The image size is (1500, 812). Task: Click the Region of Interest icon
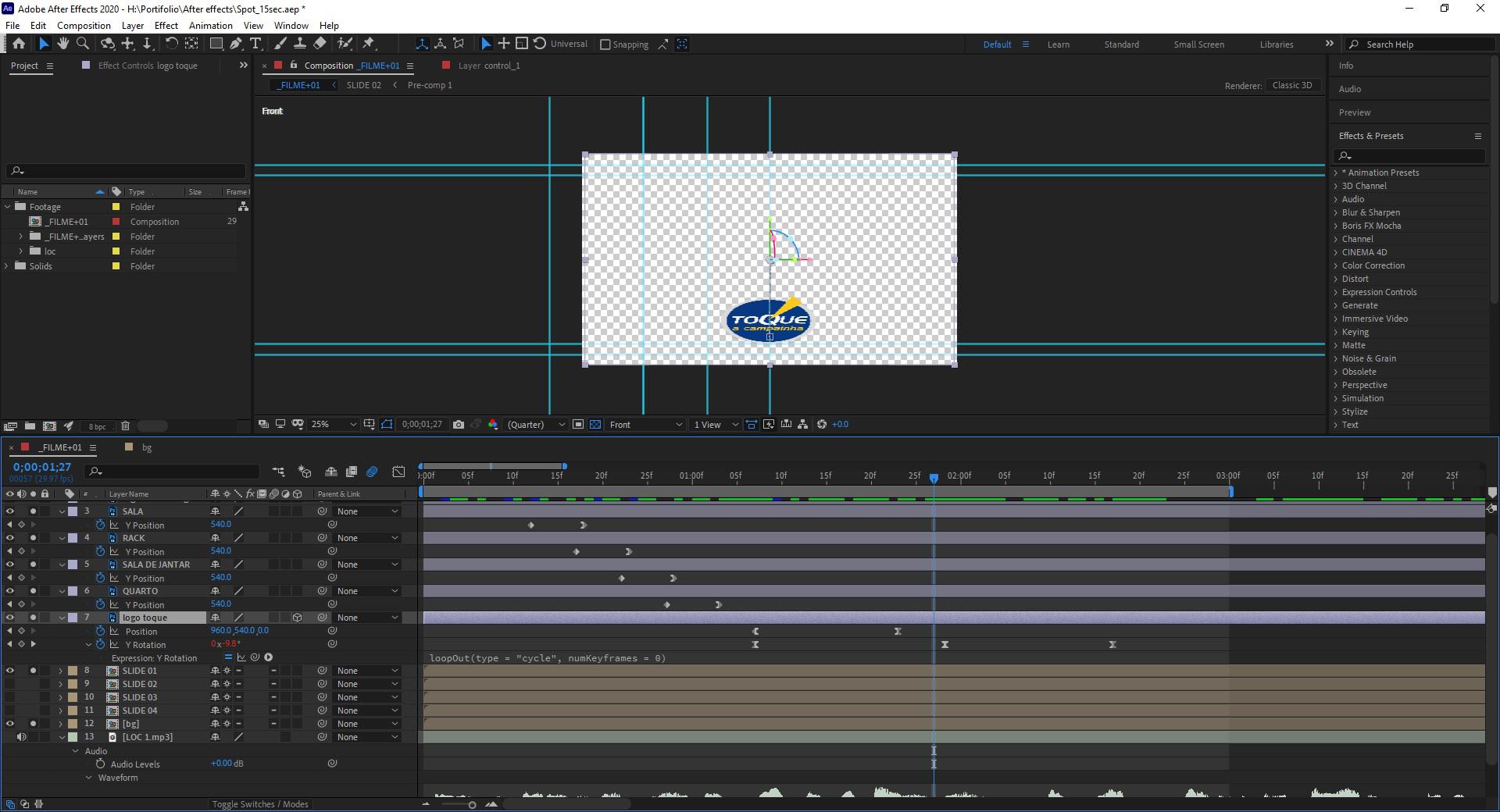tap(578, 425)
